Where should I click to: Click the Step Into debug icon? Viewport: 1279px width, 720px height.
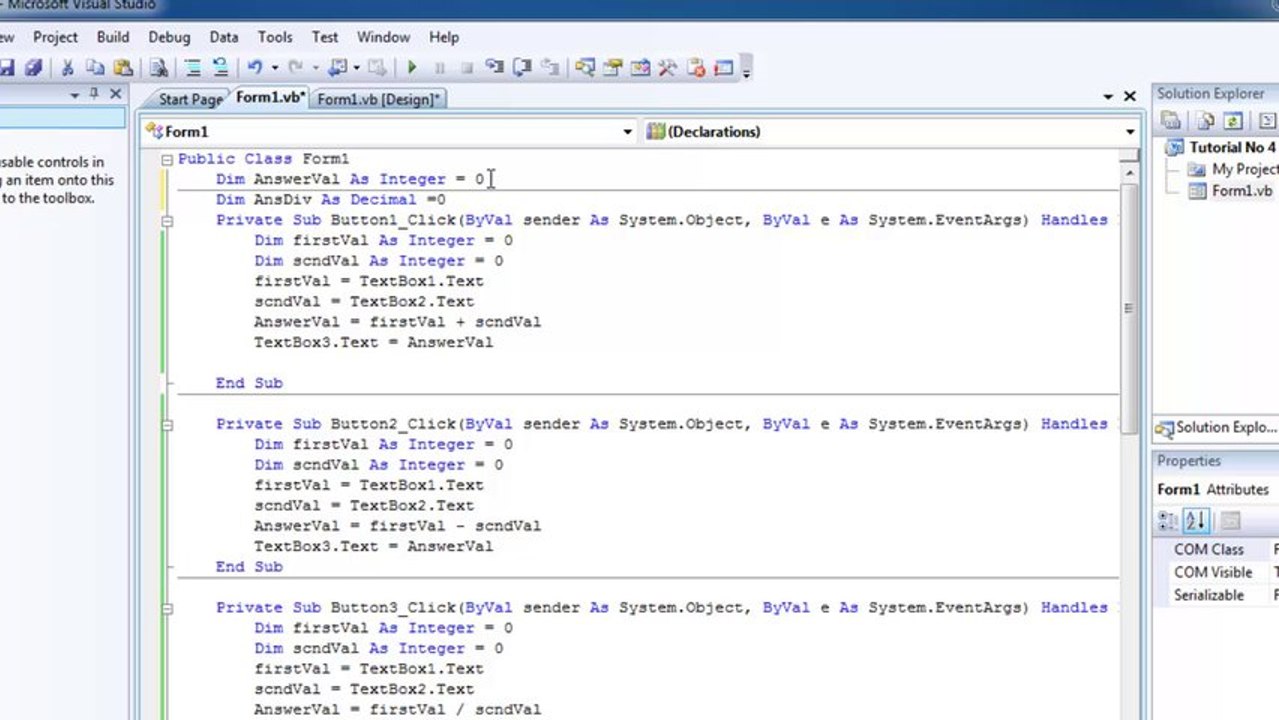tap(493, 68)
